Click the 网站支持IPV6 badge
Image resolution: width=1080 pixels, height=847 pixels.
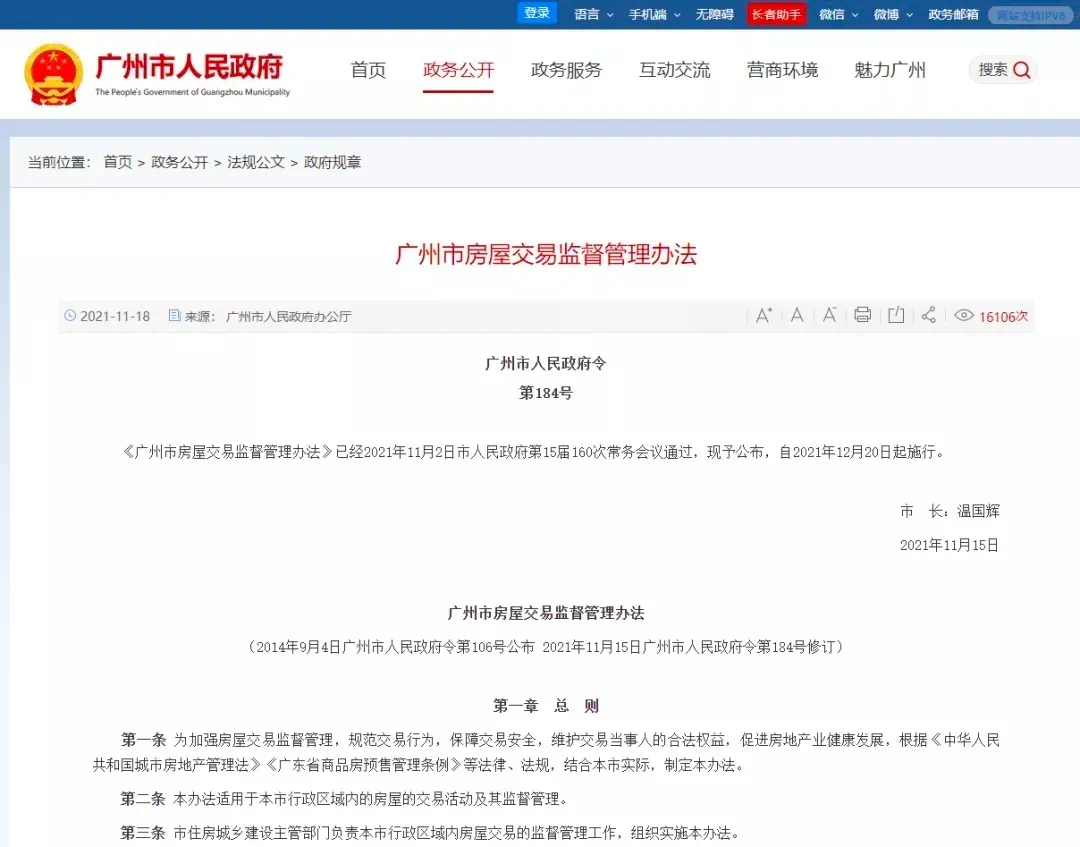tap(1030, 15)
